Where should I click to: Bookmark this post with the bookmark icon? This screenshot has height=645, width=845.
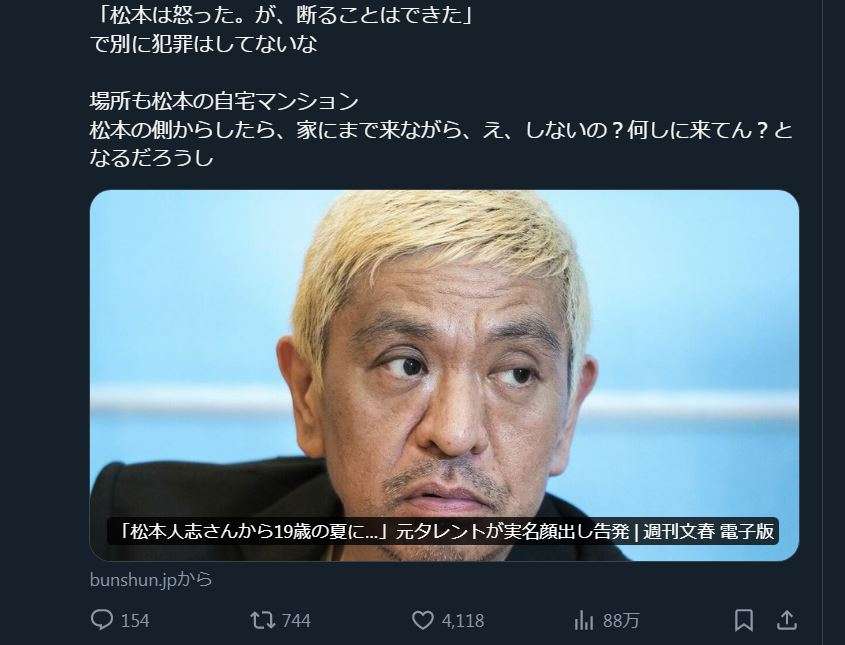pyautogui.click(x=744, y=620)
